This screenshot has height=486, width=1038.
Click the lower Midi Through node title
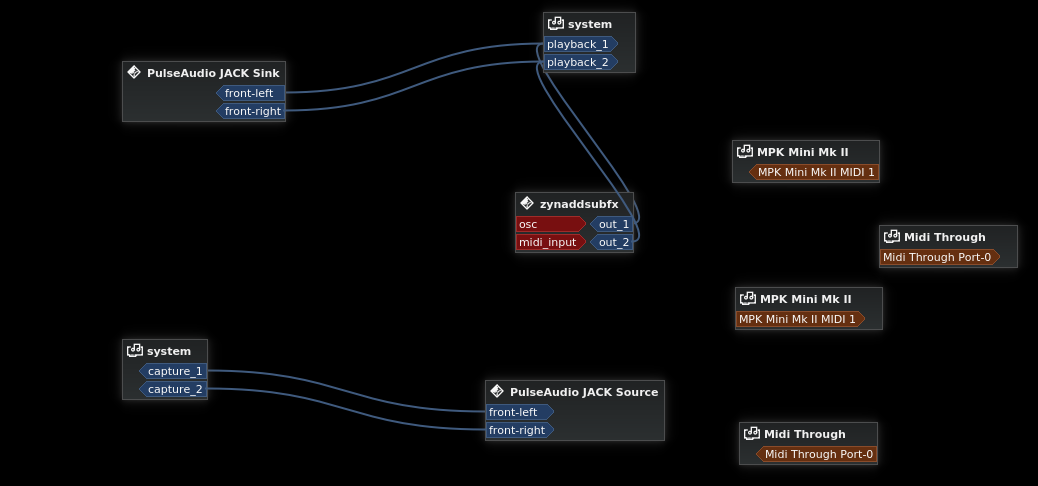[x=805, y=434]
